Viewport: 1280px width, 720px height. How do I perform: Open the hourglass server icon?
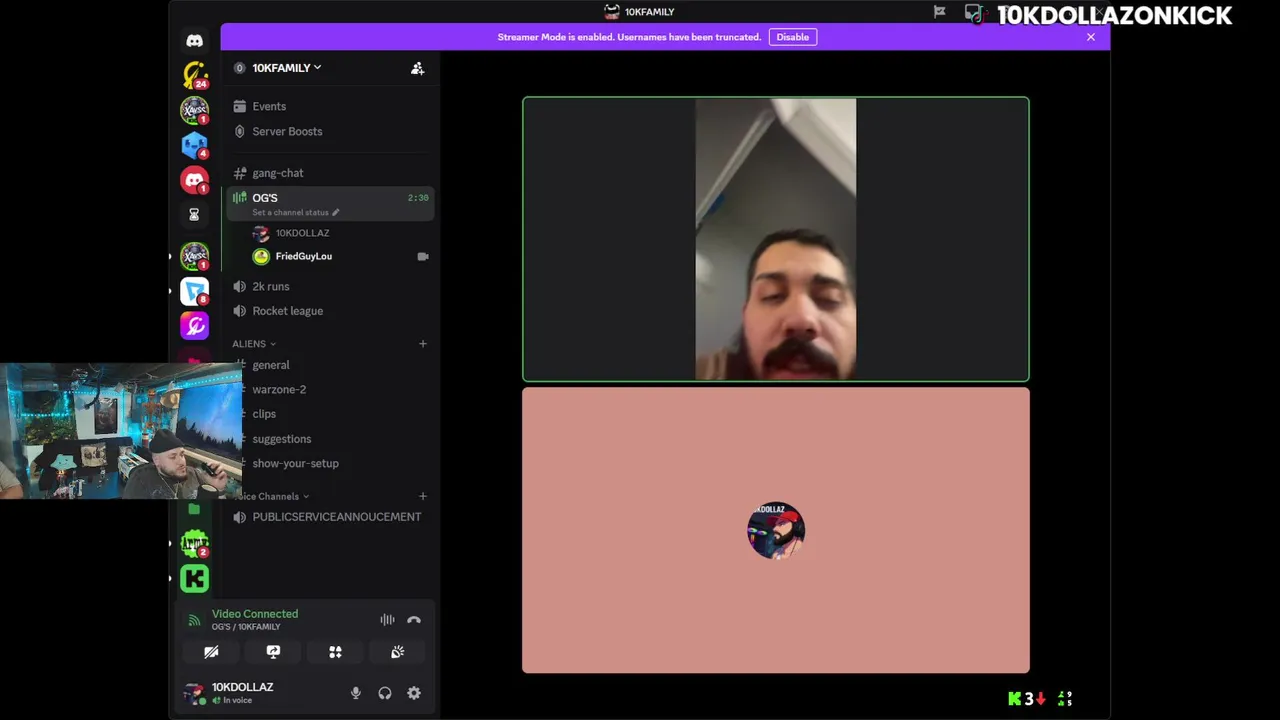pos(194,214)
